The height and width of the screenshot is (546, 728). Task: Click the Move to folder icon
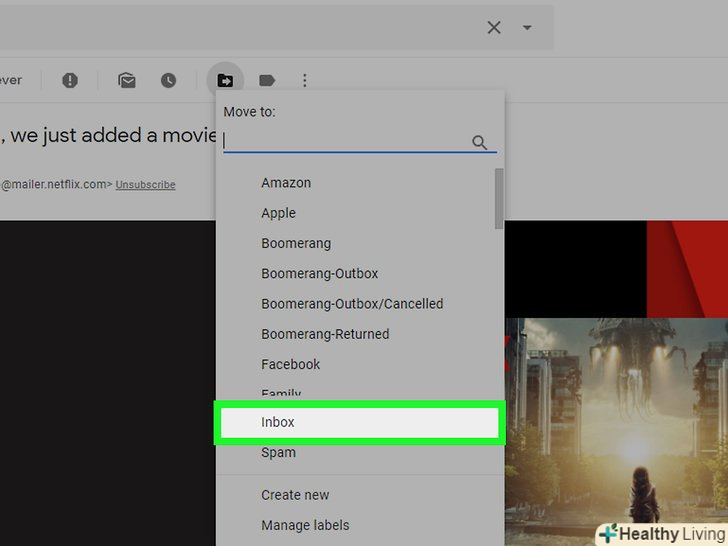coord(226,80)
